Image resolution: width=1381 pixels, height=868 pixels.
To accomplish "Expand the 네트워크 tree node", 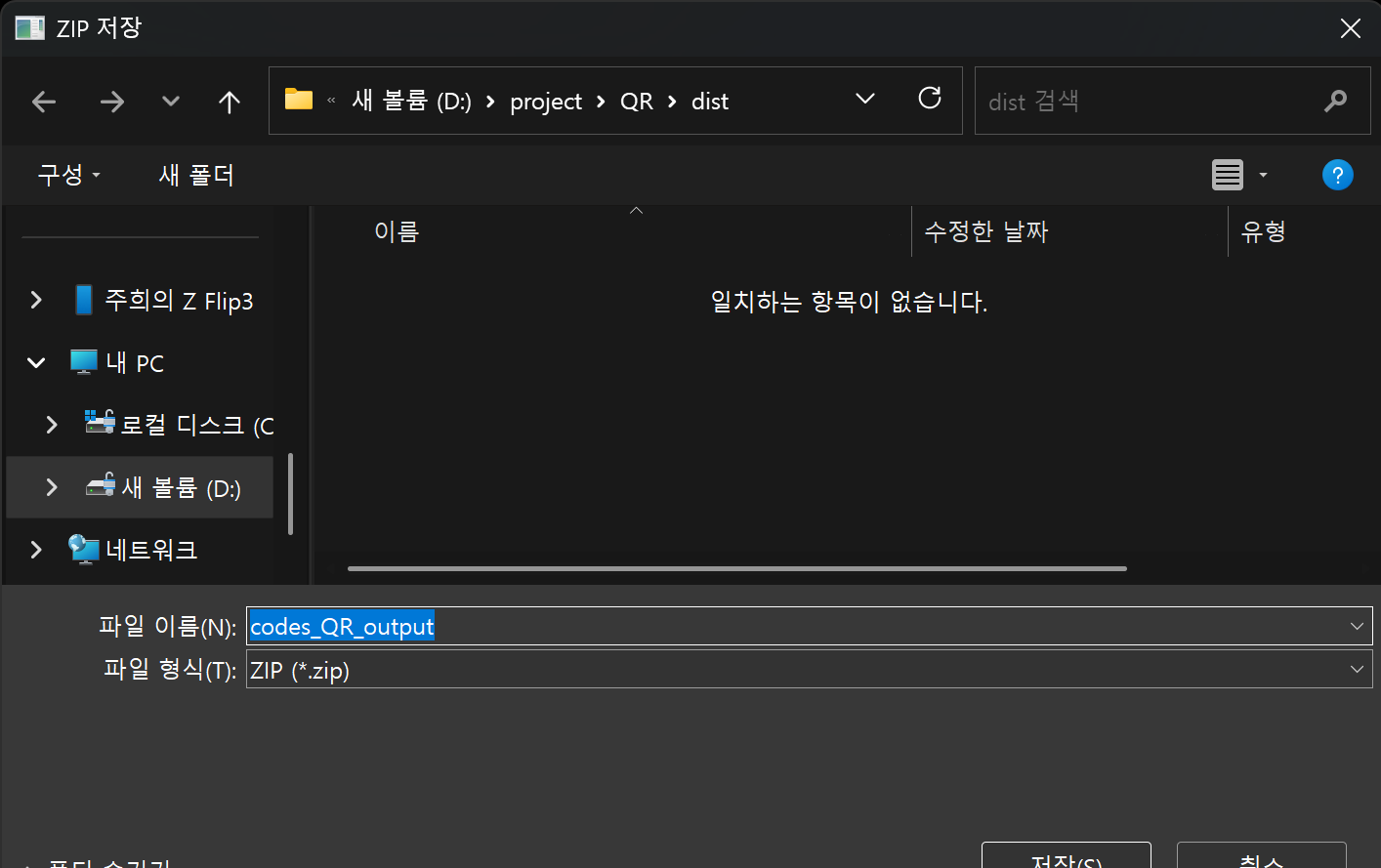I will pos(36,550).
